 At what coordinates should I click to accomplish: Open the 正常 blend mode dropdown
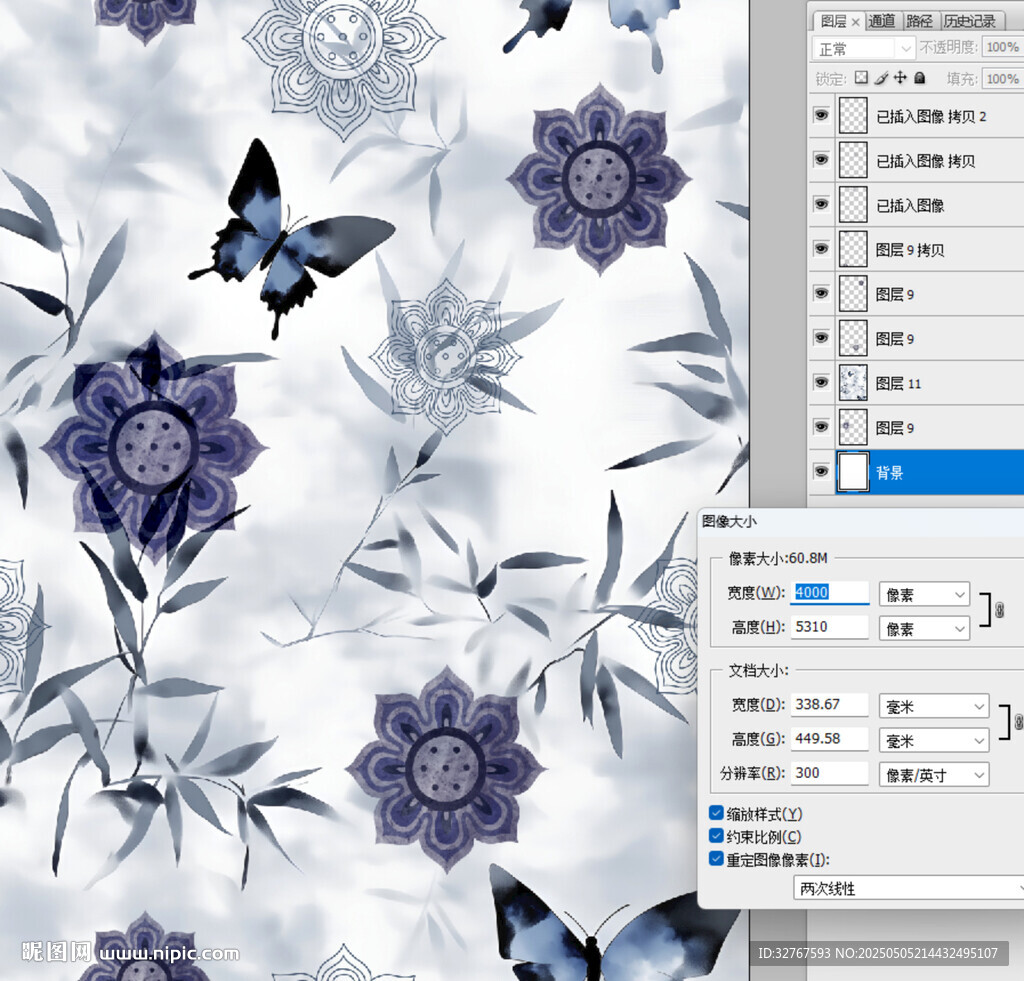[x=865, y=48]
